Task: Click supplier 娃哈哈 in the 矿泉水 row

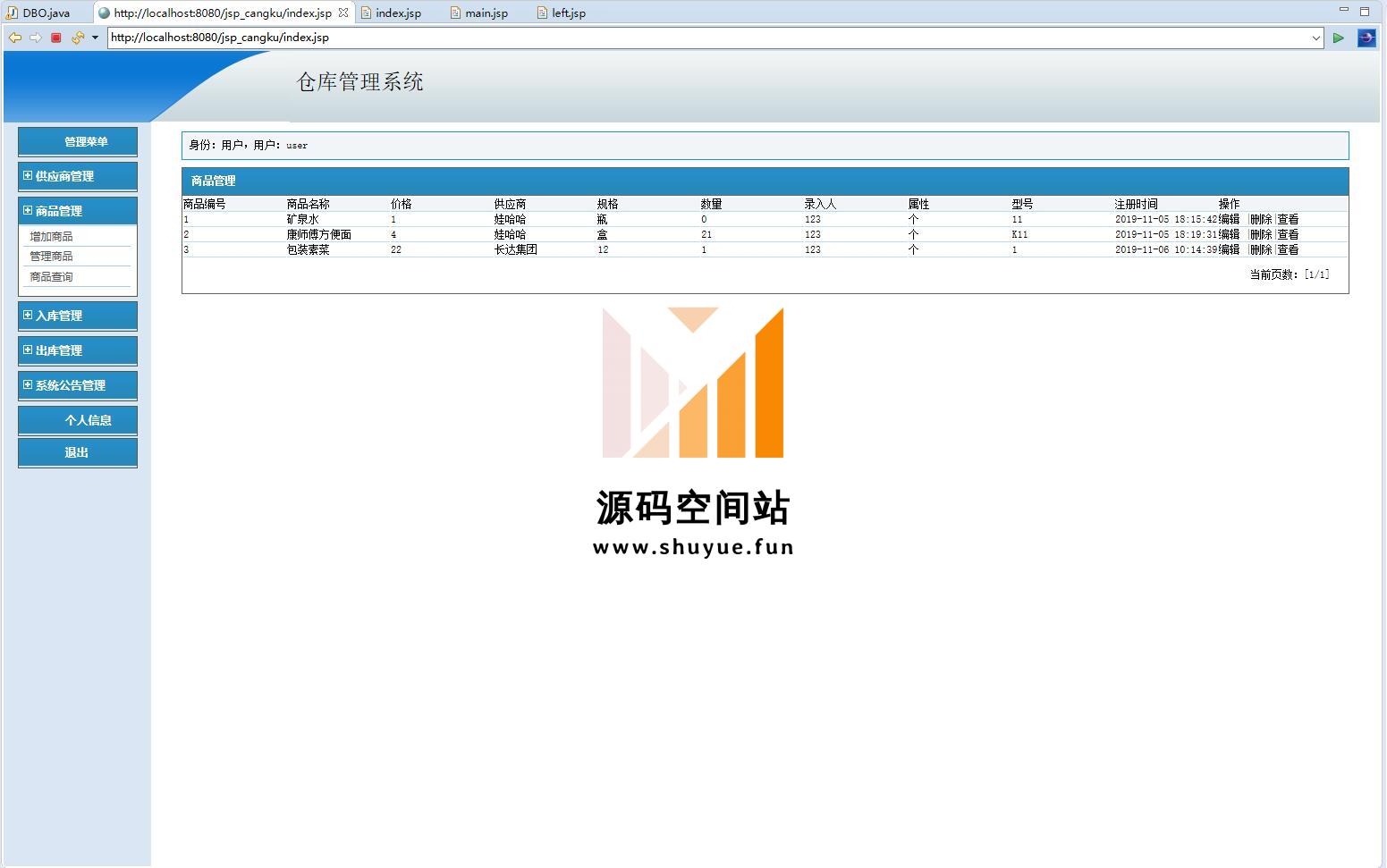Action: [x=511, y=219]
